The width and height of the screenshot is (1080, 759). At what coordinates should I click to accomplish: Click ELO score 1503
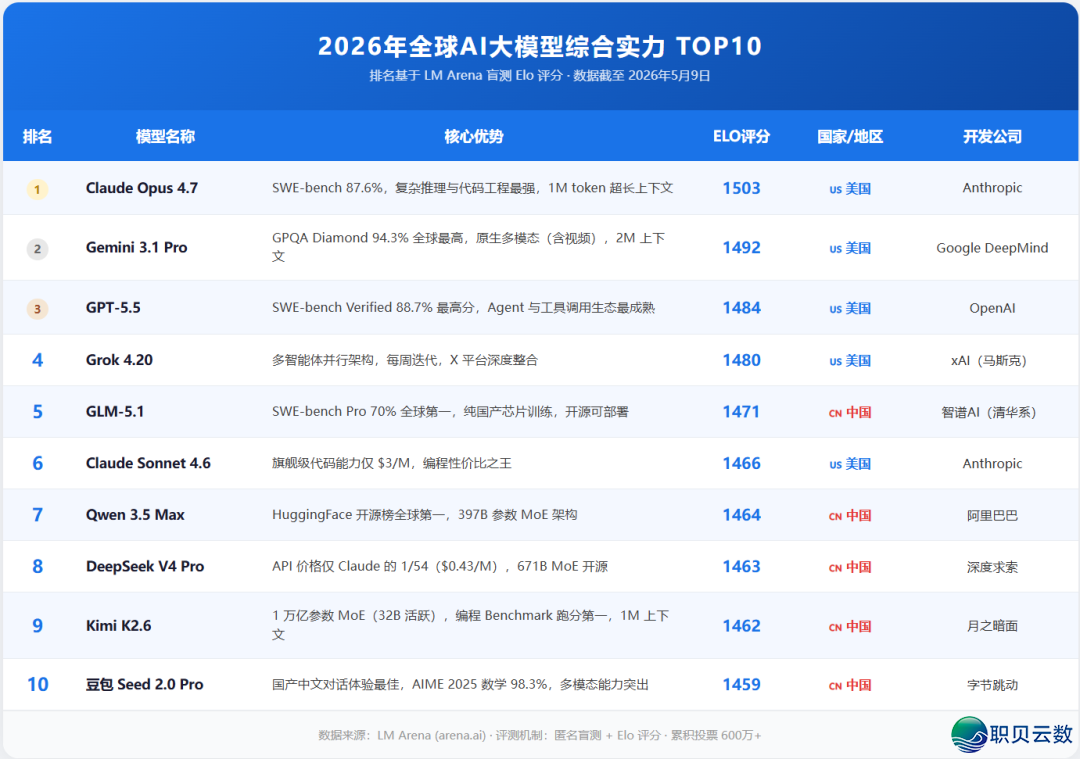pyautogui.click(x=741, y=188)
